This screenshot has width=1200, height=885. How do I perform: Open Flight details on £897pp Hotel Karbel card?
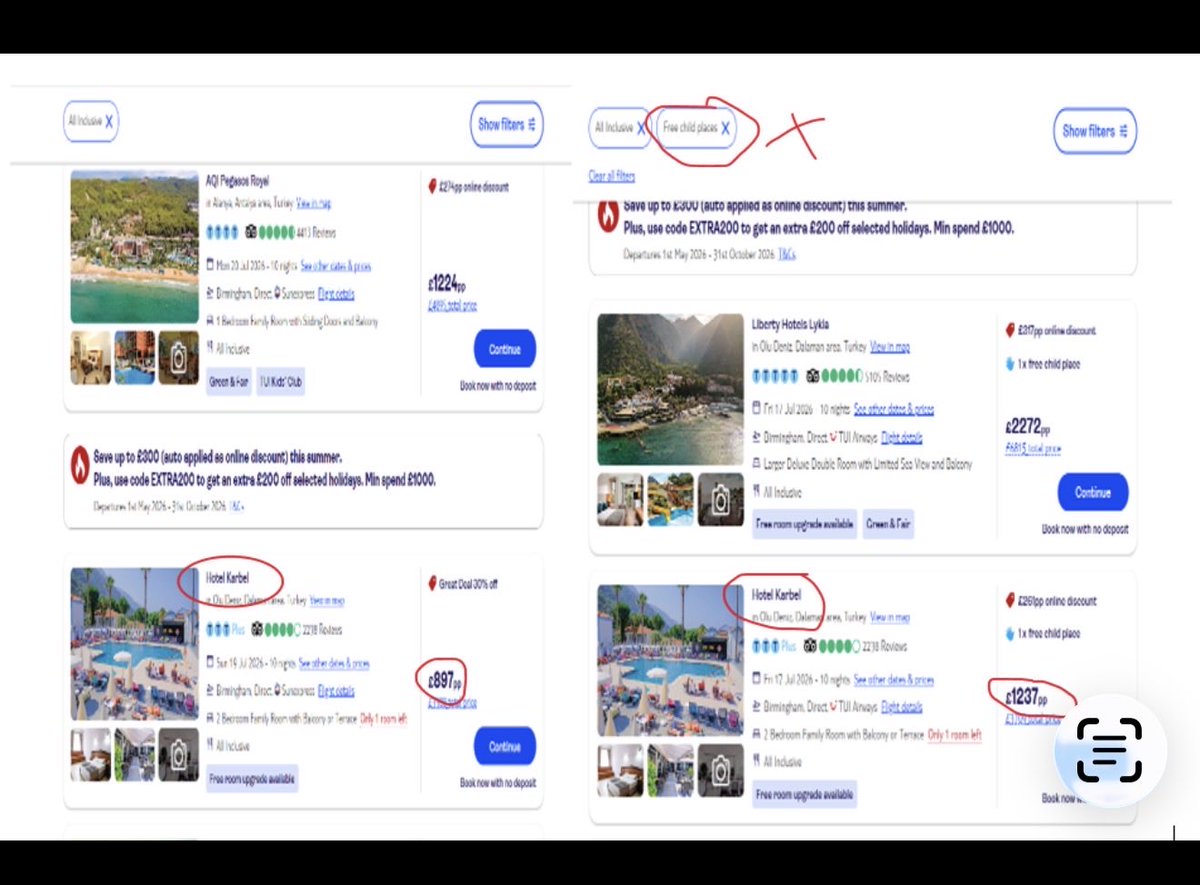pos(336,691)
